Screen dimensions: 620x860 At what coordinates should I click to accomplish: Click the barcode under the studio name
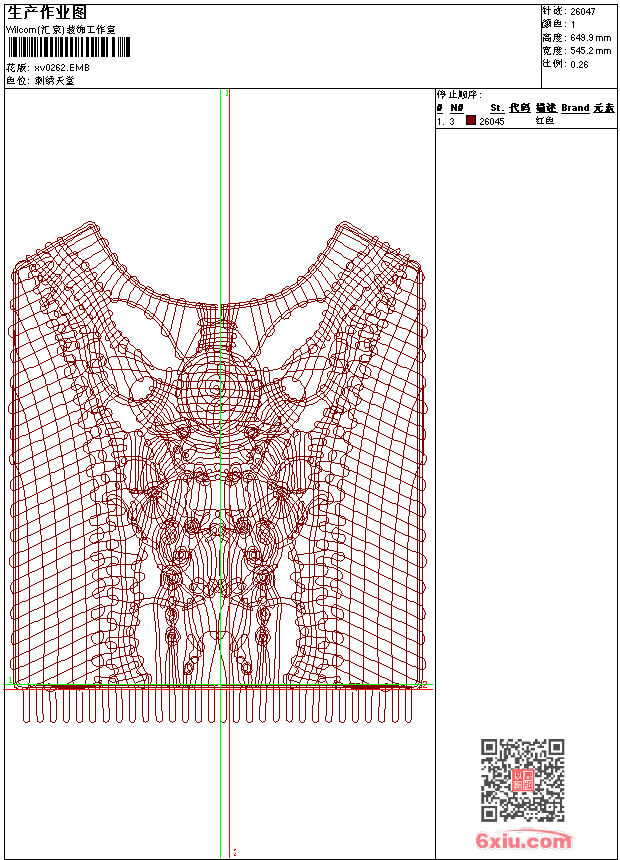pyautogui.click(x=69, y=47)
